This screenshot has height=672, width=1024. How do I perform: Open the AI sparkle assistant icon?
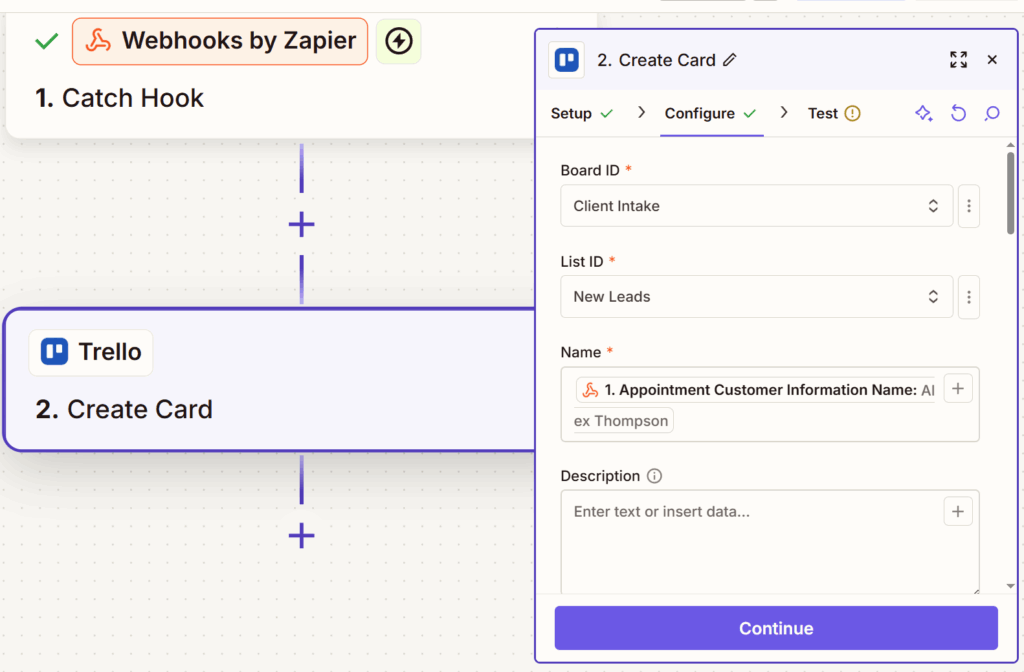[923, 113]
